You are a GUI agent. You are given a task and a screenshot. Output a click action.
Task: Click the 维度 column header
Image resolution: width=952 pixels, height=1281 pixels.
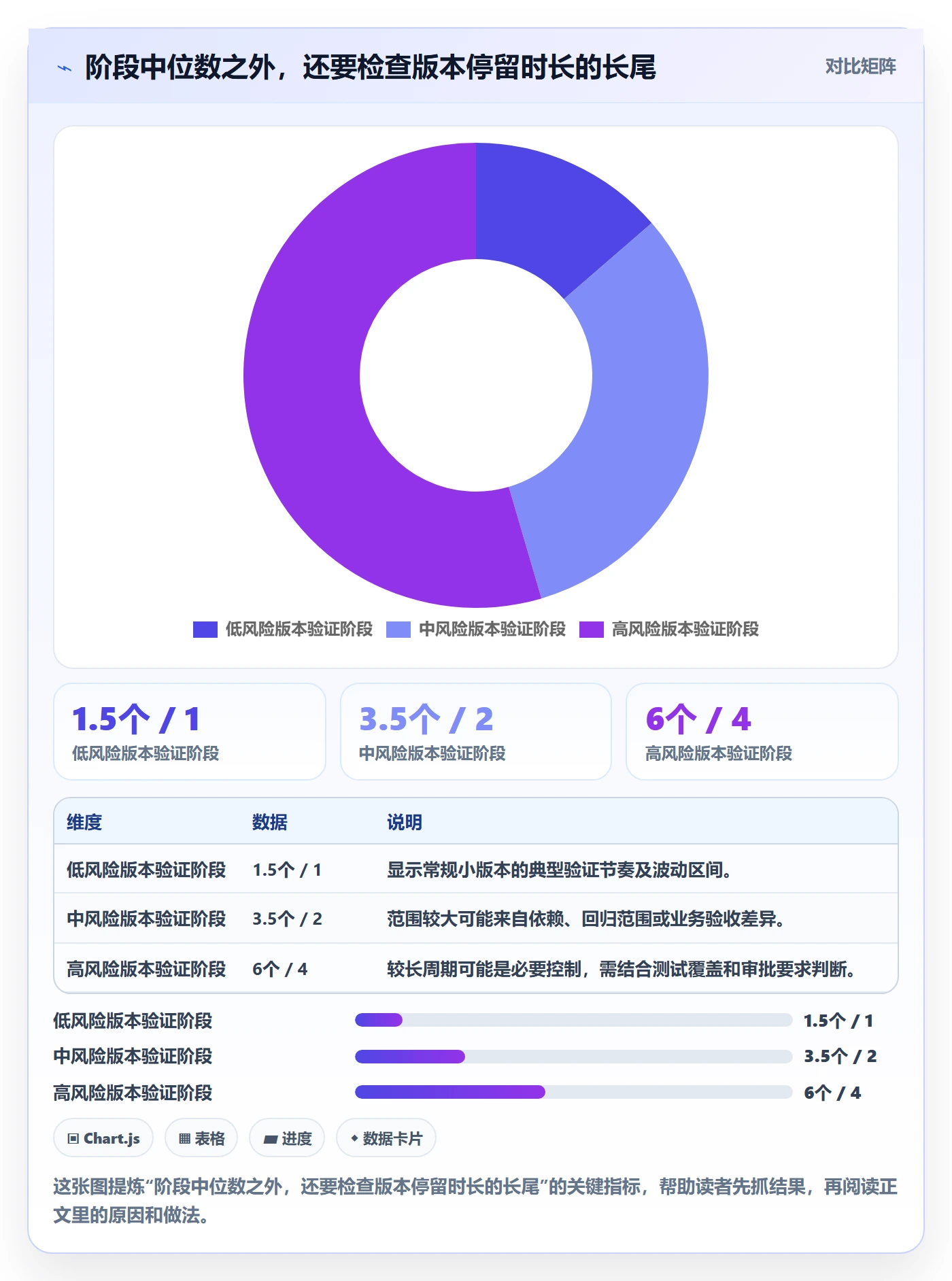[x=84, y=822]
